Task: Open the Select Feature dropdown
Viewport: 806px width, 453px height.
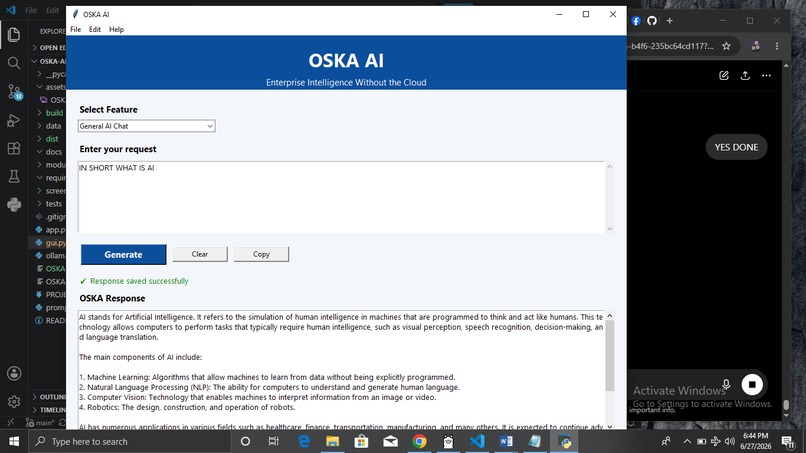Action: coord(146,126)
